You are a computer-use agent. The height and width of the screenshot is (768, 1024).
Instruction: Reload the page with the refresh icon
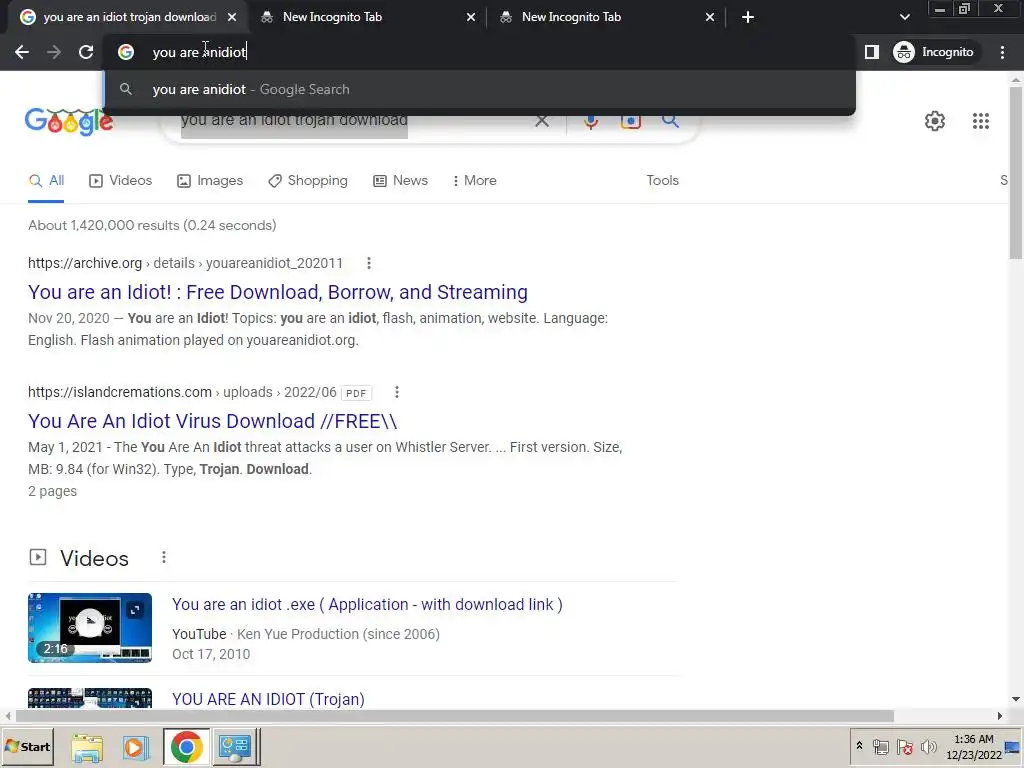tap(86, 52)
